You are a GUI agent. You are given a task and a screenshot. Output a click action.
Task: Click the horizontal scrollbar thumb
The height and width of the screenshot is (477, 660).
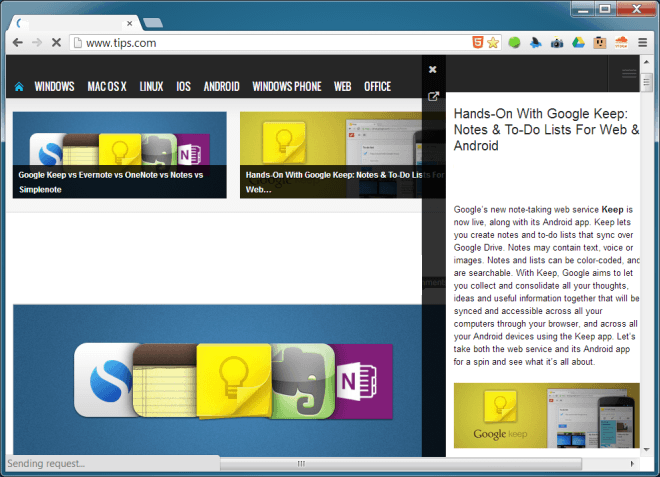click(401, 464)
